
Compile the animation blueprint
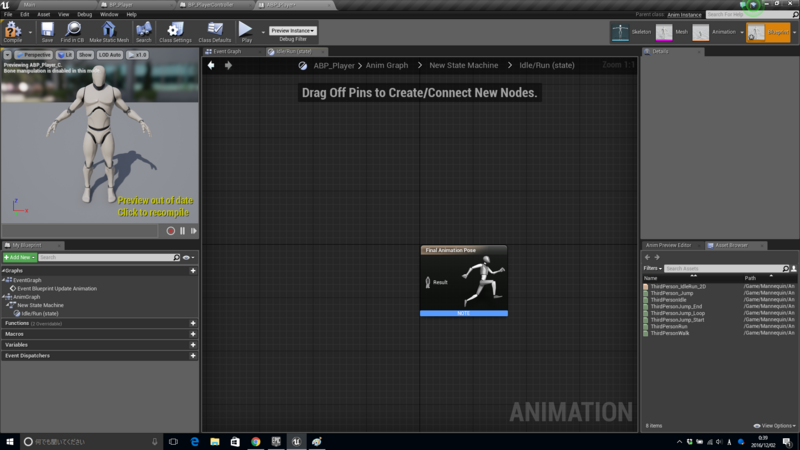[x=13, y=32]
